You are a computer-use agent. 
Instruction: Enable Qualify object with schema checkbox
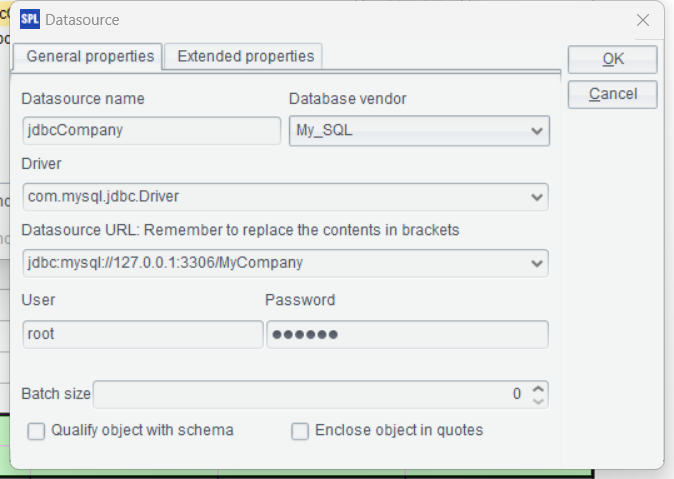pyautogui.click(x=37, y=431)
